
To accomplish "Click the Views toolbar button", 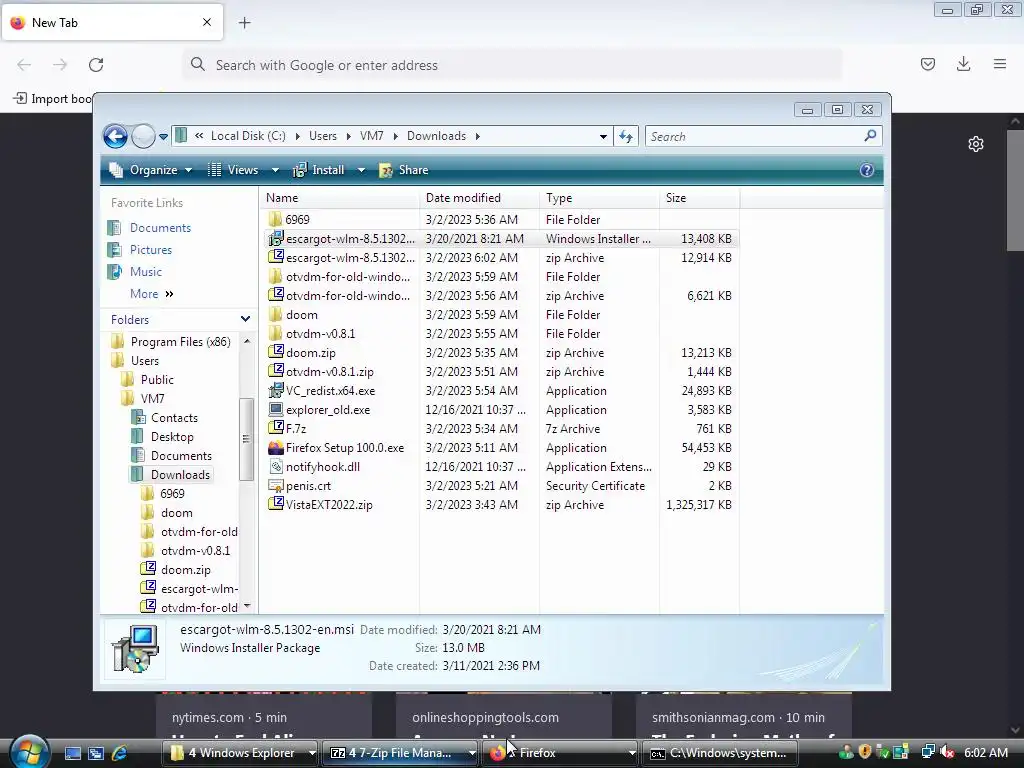I will pos(234,170).
